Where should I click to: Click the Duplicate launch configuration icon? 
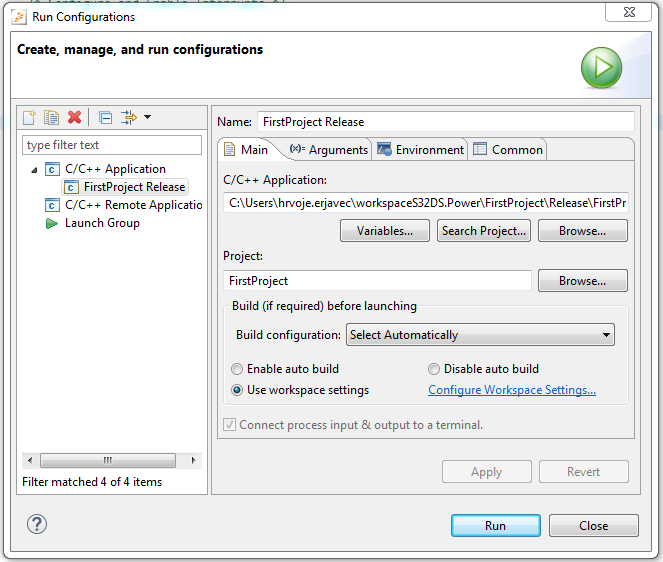pyautogui.click(x=52, y=118)
